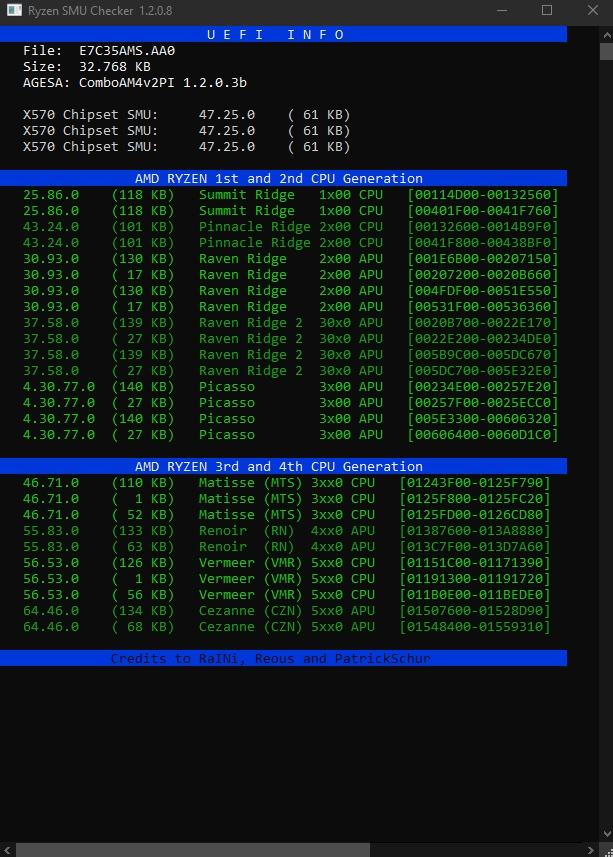
Task: Click the vertical scrollbar down arrow
Action: click(x=606, y=833)
